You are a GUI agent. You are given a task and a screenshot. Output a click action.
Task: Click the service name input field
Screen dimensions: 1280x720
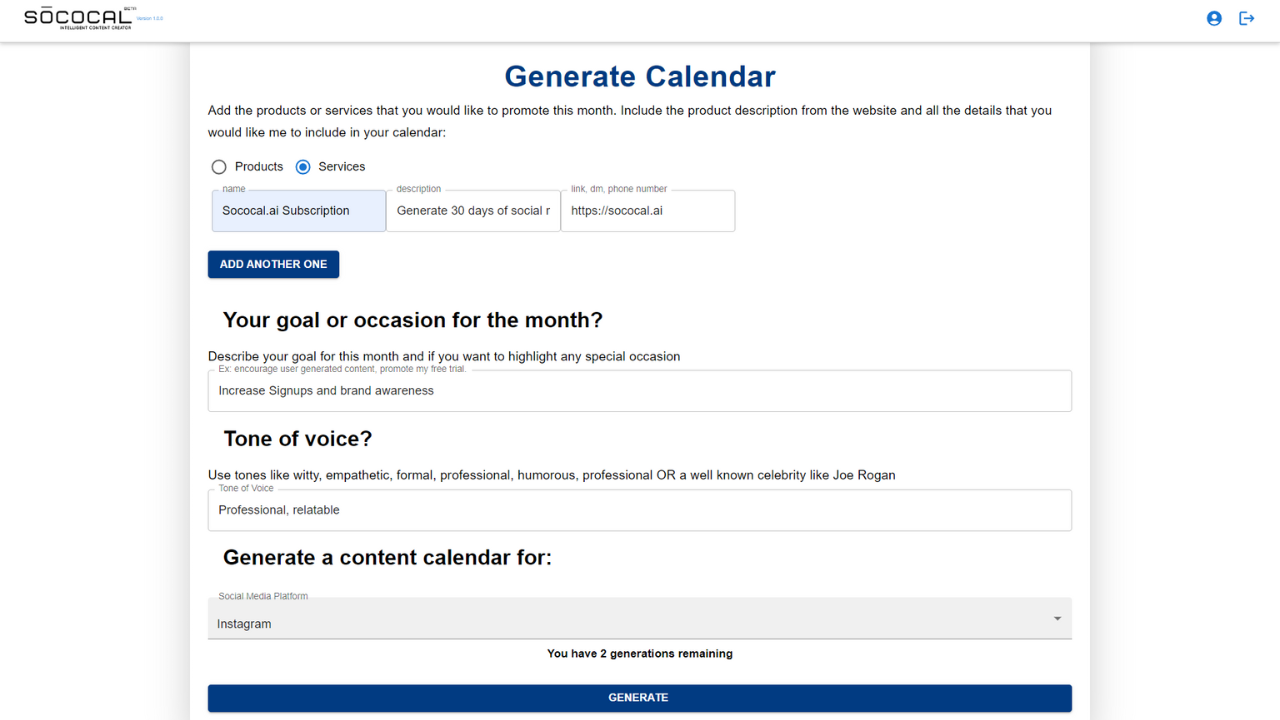point(298,211)
